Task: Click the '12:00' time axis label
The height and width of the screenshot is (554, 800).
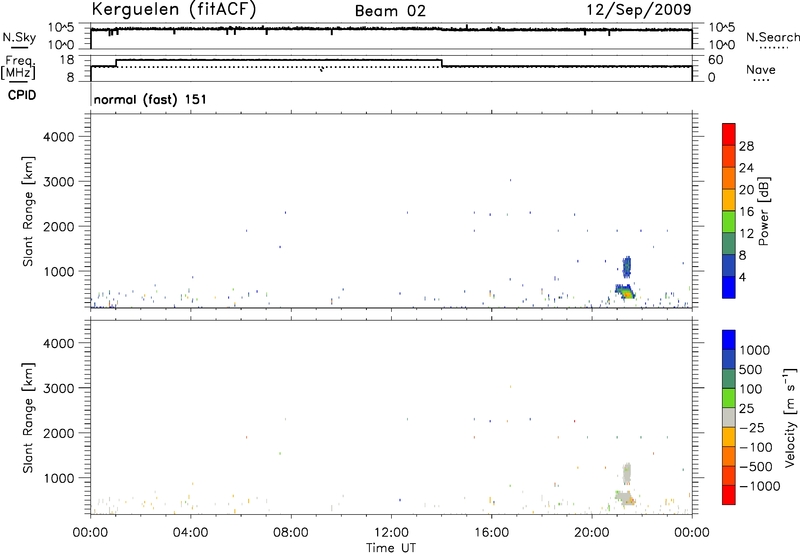Action: [391, 533]
